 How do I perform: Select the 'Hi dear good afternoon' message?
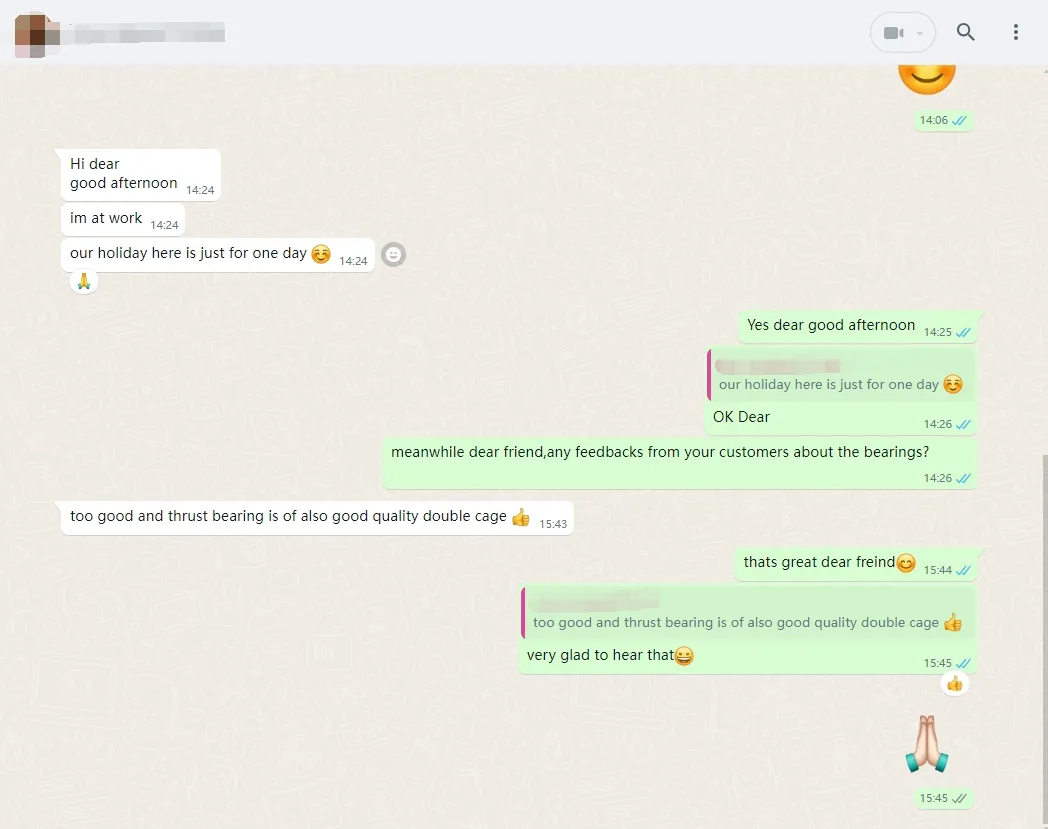124,174
